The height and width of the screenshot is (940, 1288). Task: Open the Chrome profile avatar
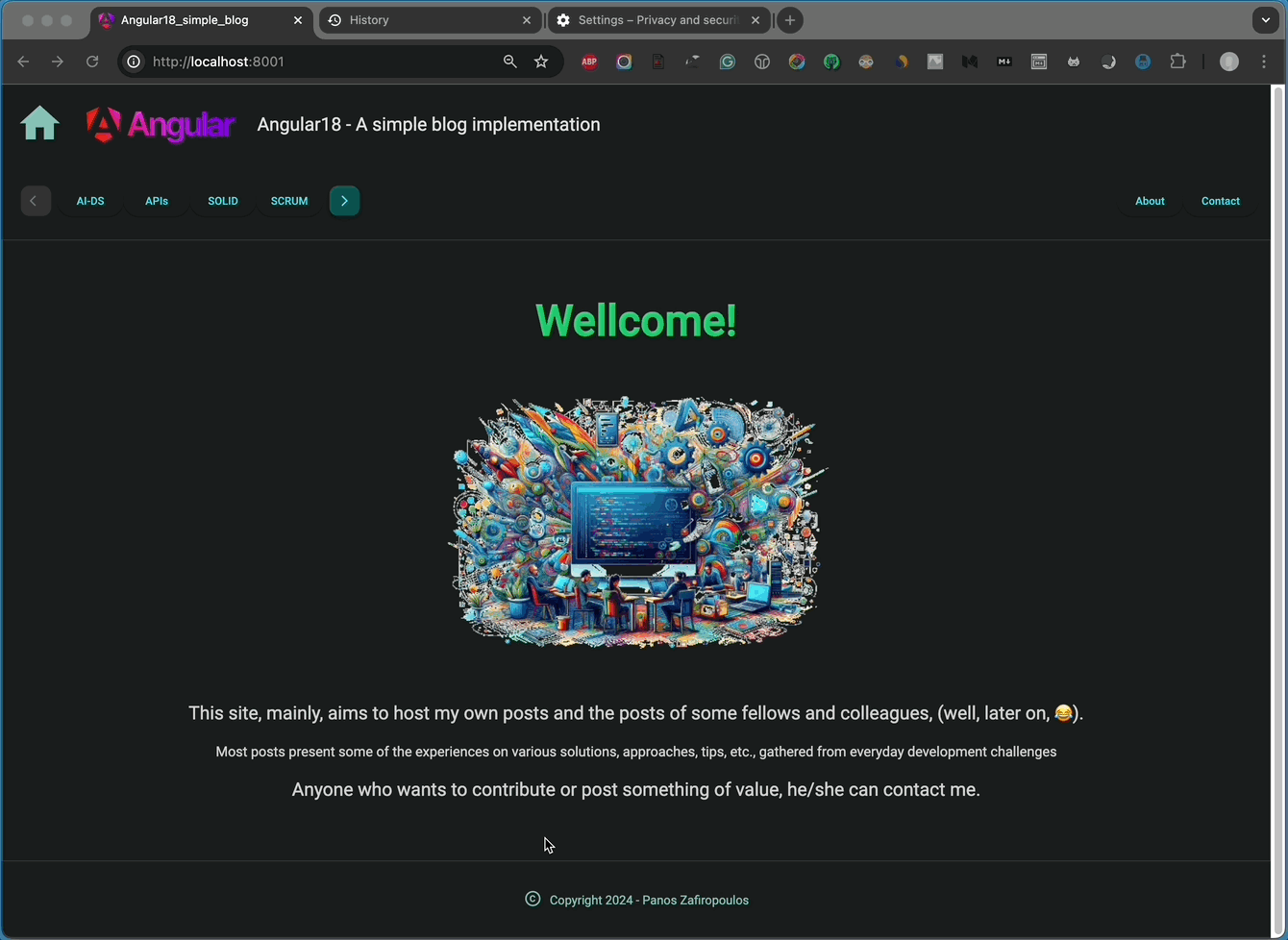coord(1229,62)
